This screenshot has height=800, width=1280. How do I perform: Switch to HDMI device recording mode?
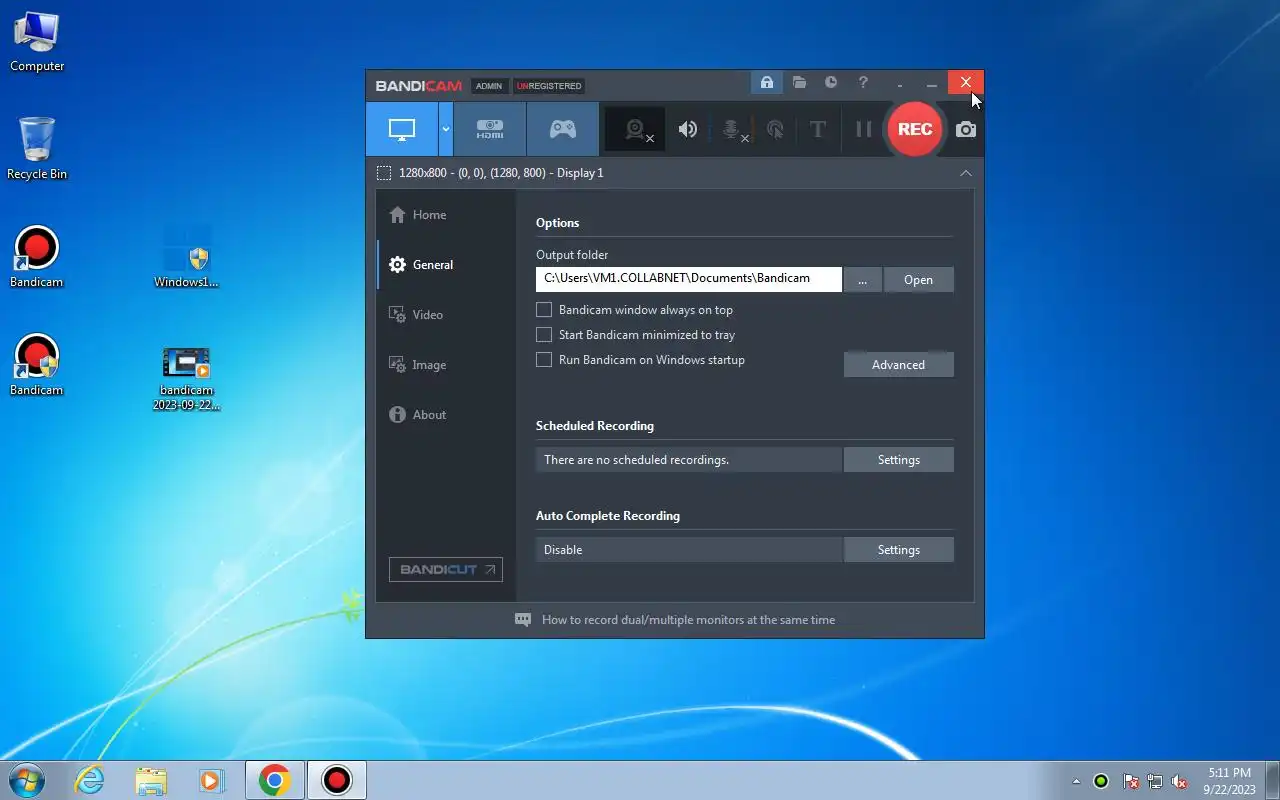pos(490,129)
